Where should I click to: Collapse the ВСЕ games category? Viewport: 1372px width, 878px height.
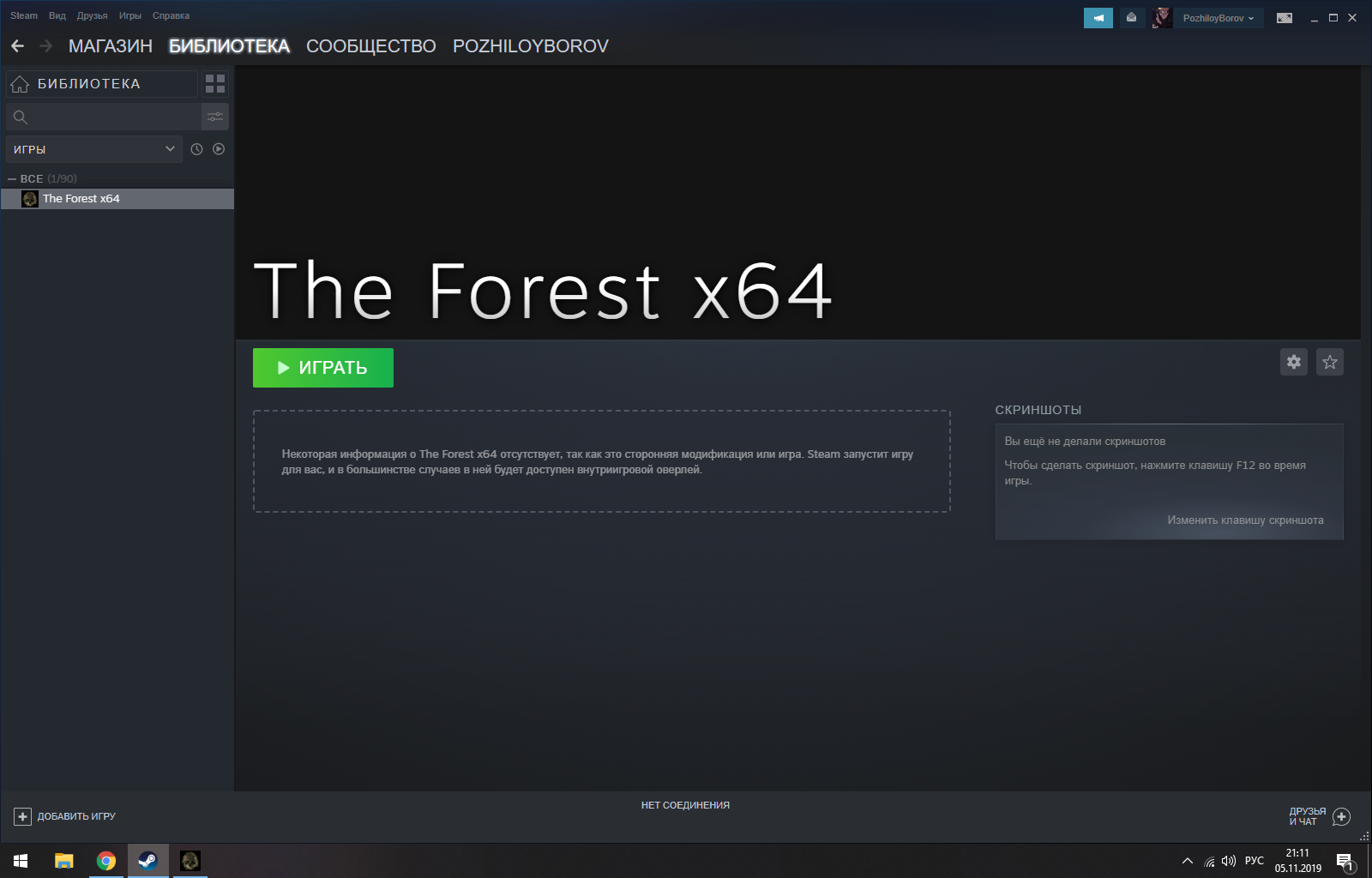pyautogui.click(x=12, y=178)
